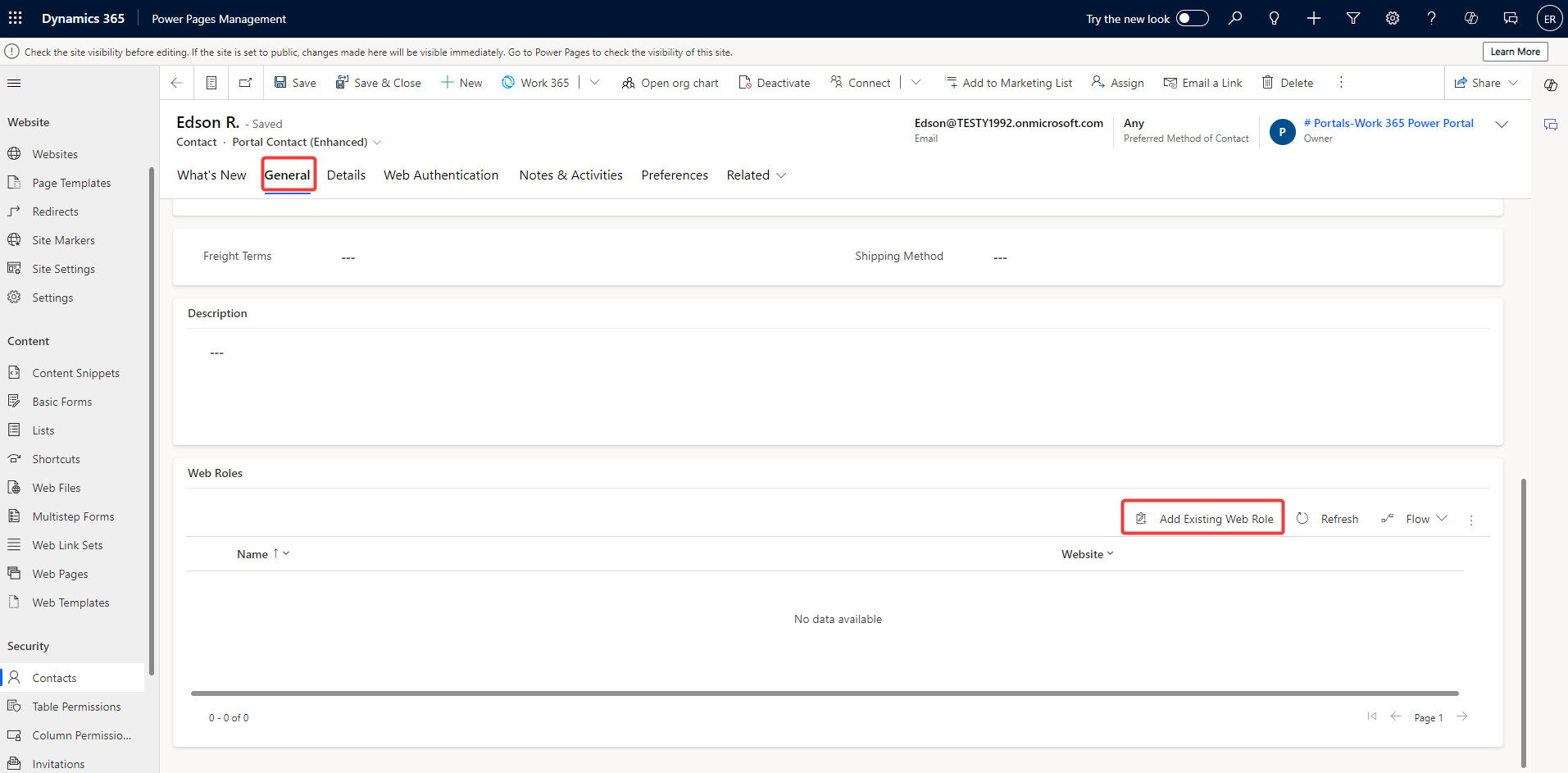Open the Notes & Activities tab

(571, 175)
